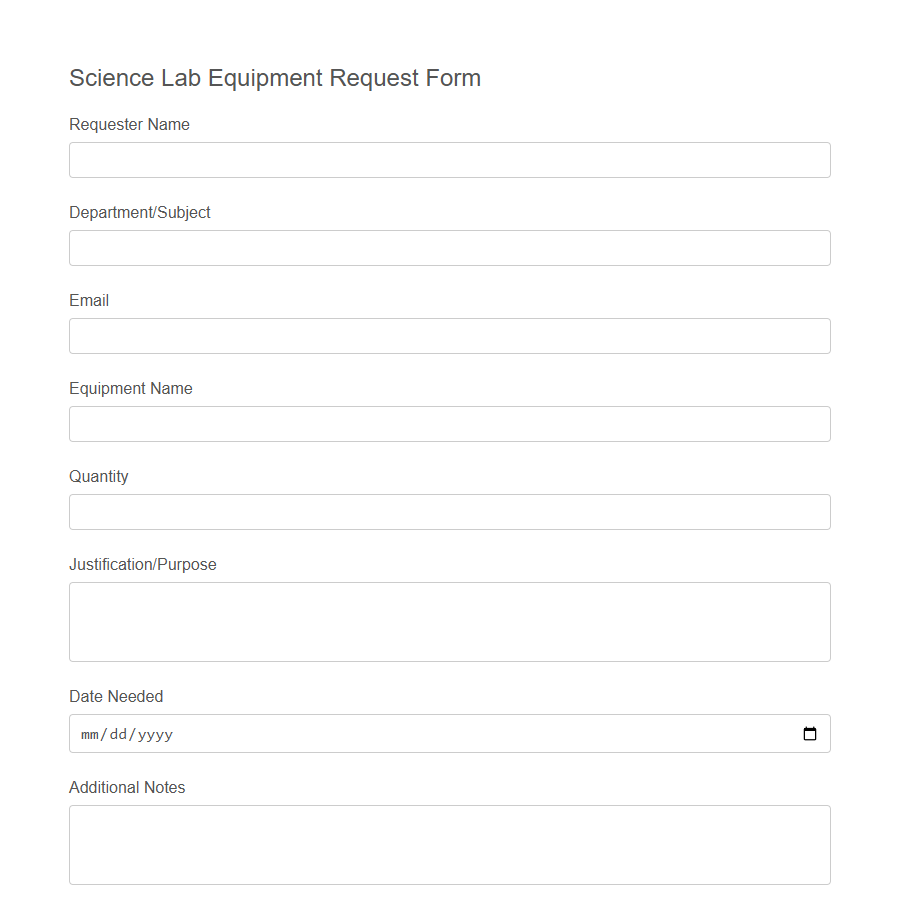The image size is (900, 917).
Task: Click the Additional Notes label
Action: [x=127, y=787]
